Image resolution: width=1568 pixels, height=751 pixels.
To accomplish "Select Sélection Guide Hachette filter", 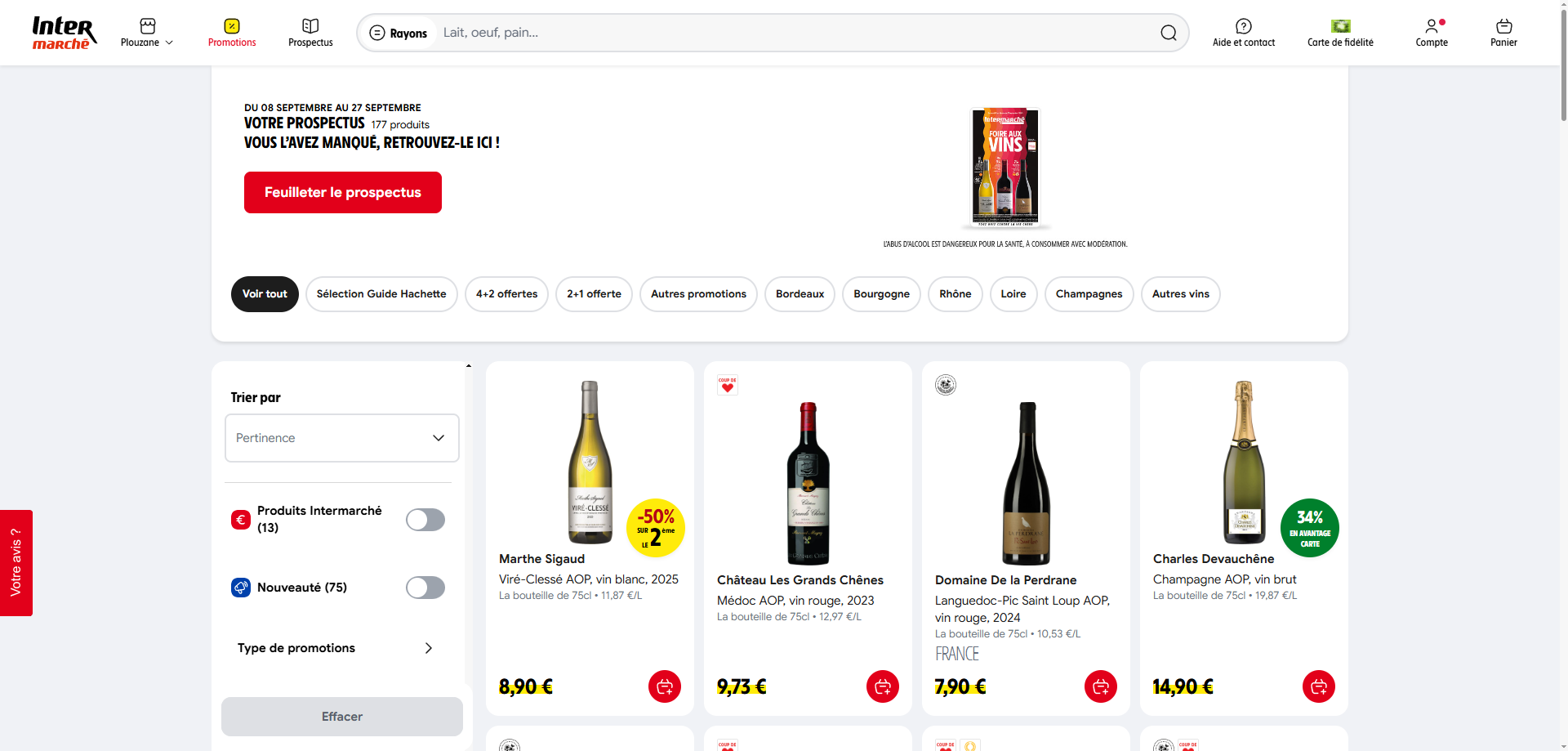I will point(381,294).
